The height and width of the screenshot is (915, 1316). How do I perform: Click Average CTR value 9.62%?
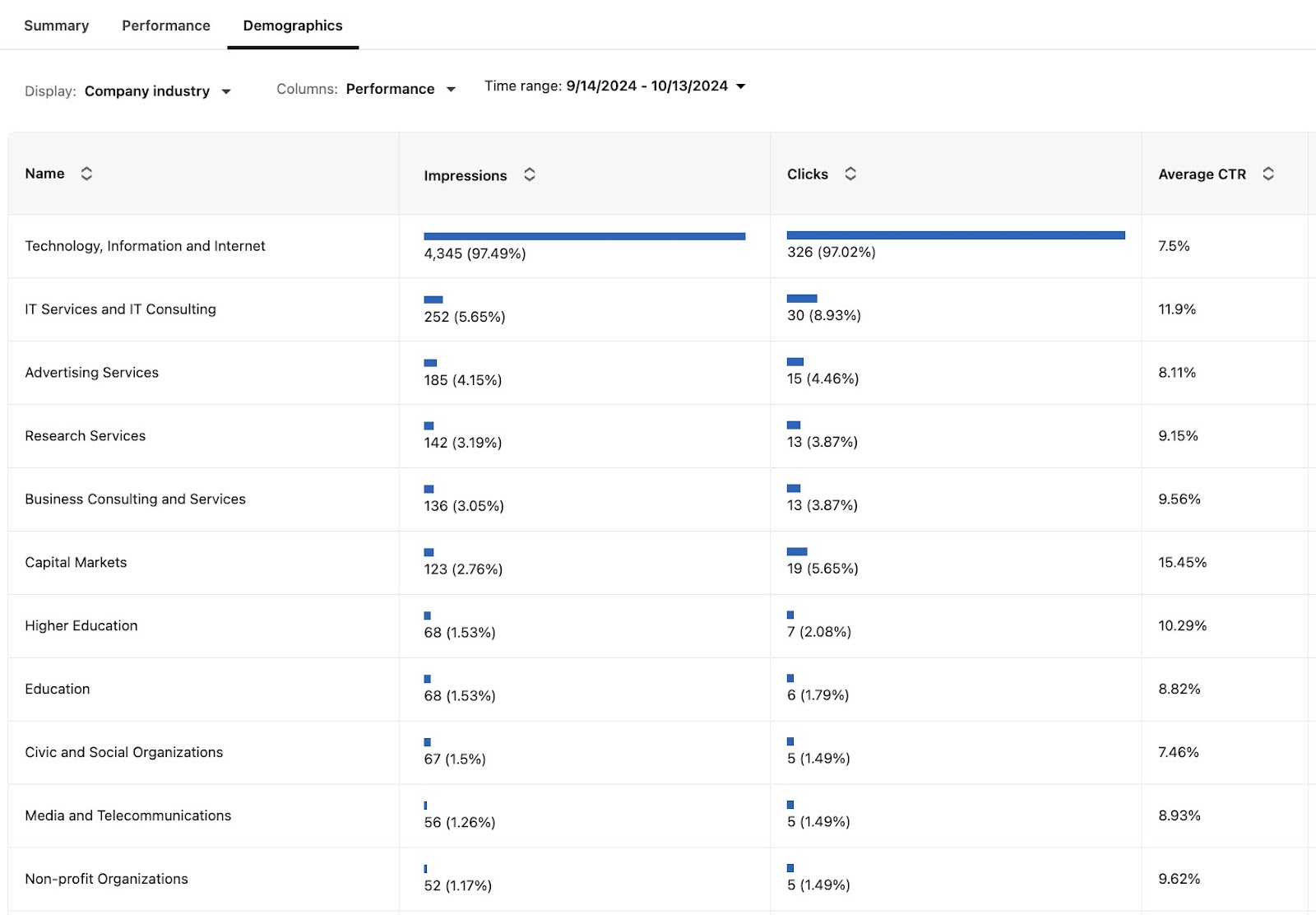pyautogui.click(x=1179, y=880)
